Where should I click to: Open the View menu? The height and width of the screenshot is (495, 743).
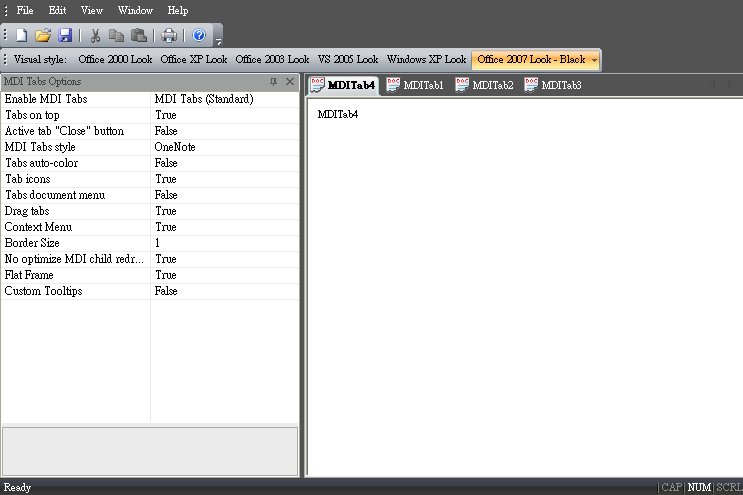pyautogui.click(x=91, y=10)
